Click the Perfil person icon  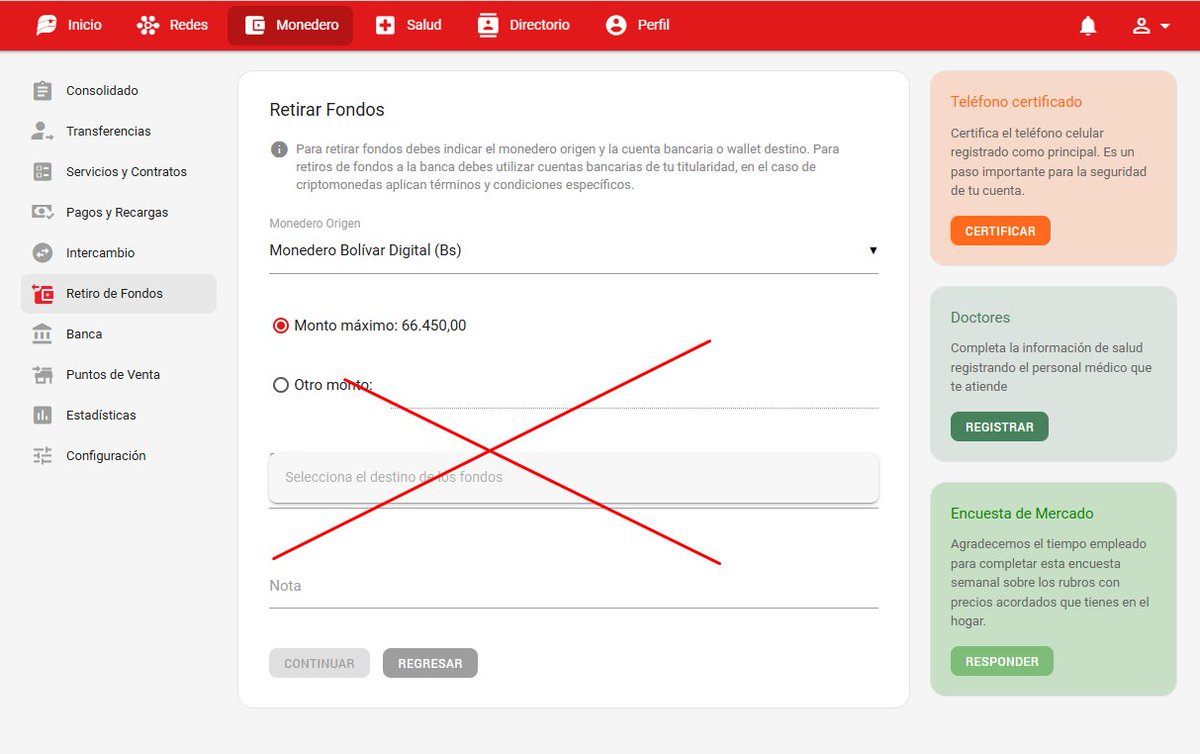click(x=616, y=25)
